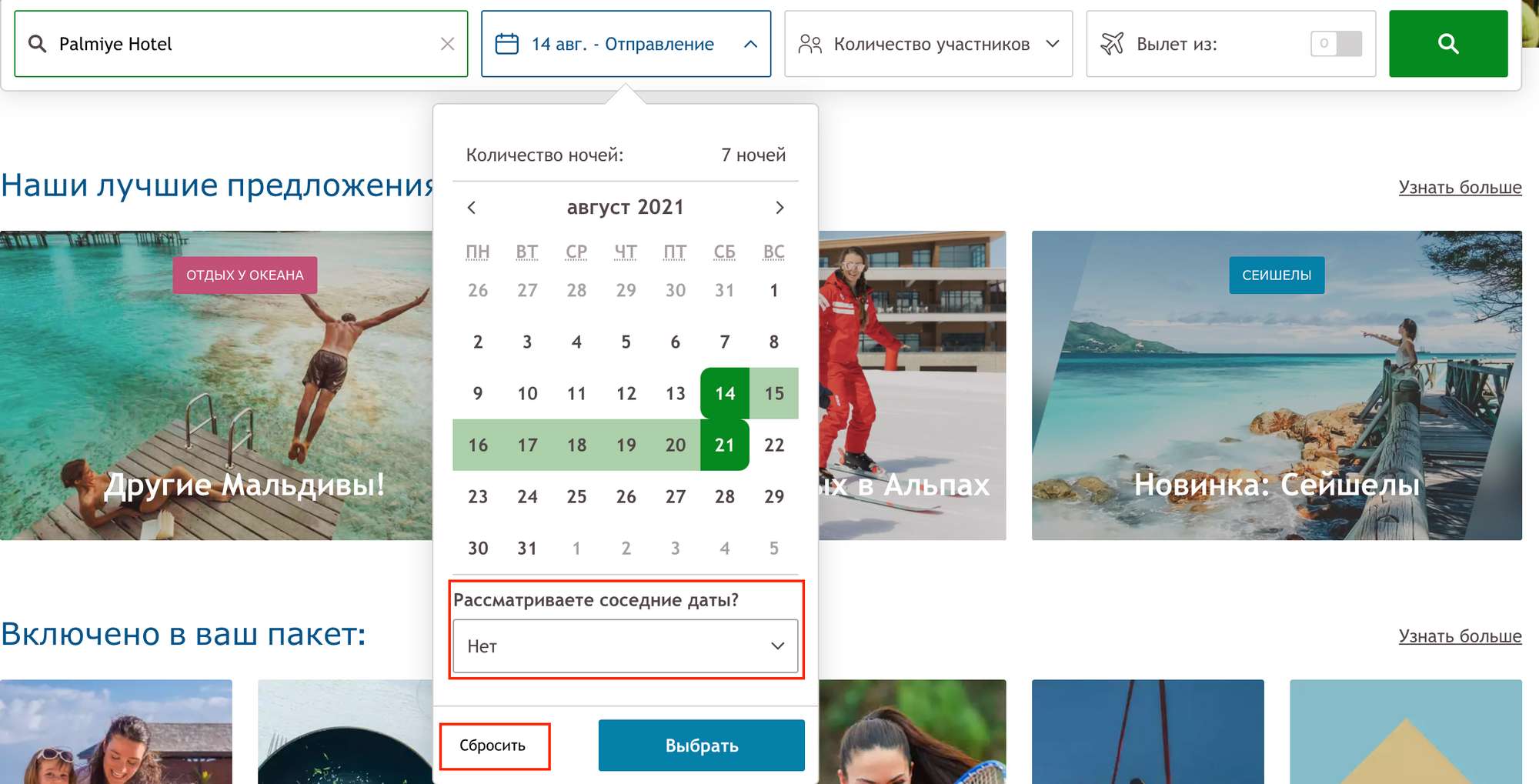Focus the Palmiye Hotel search input

(x=241, y=44)
